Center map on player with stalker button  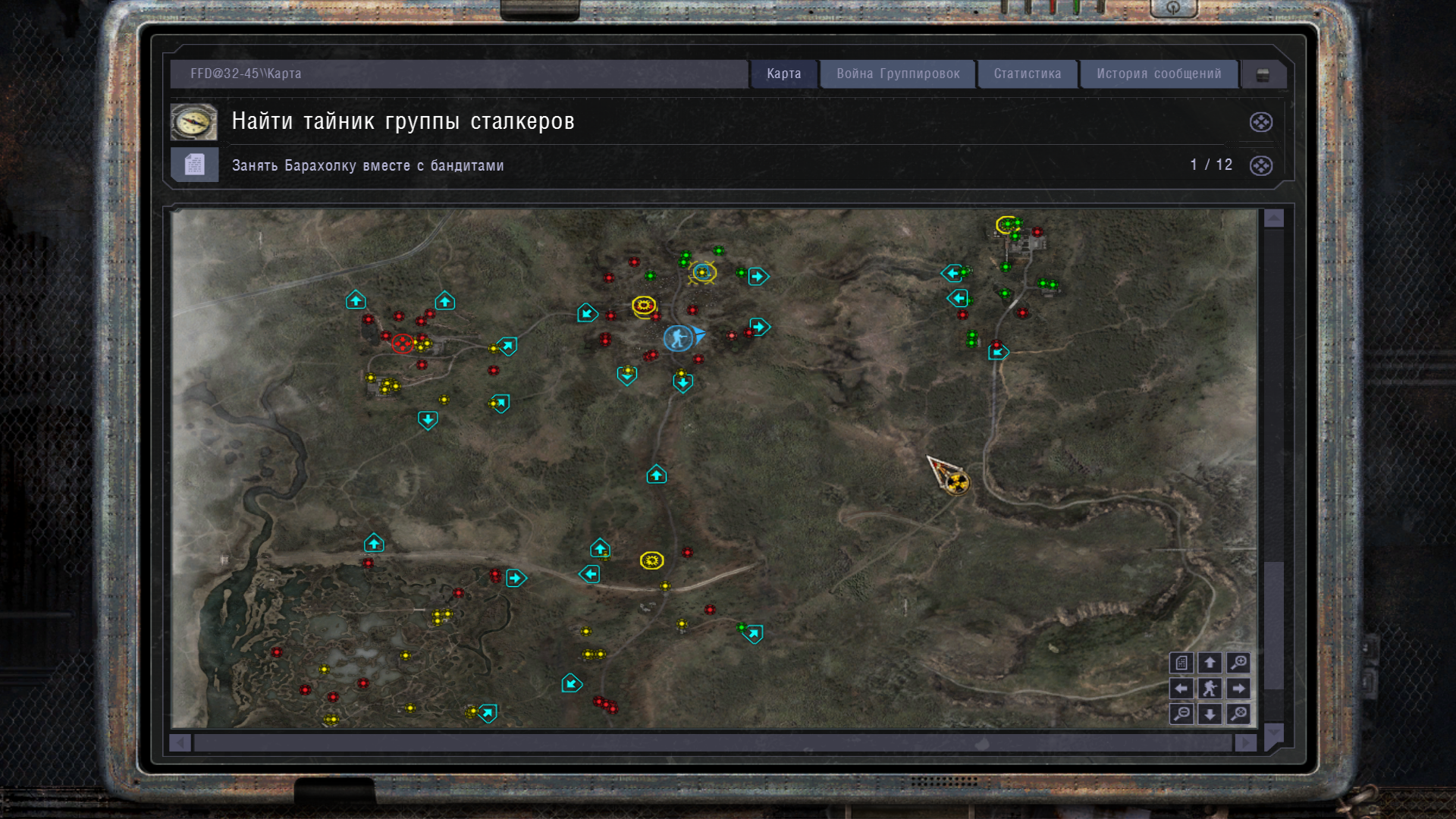coord(1210,689)
